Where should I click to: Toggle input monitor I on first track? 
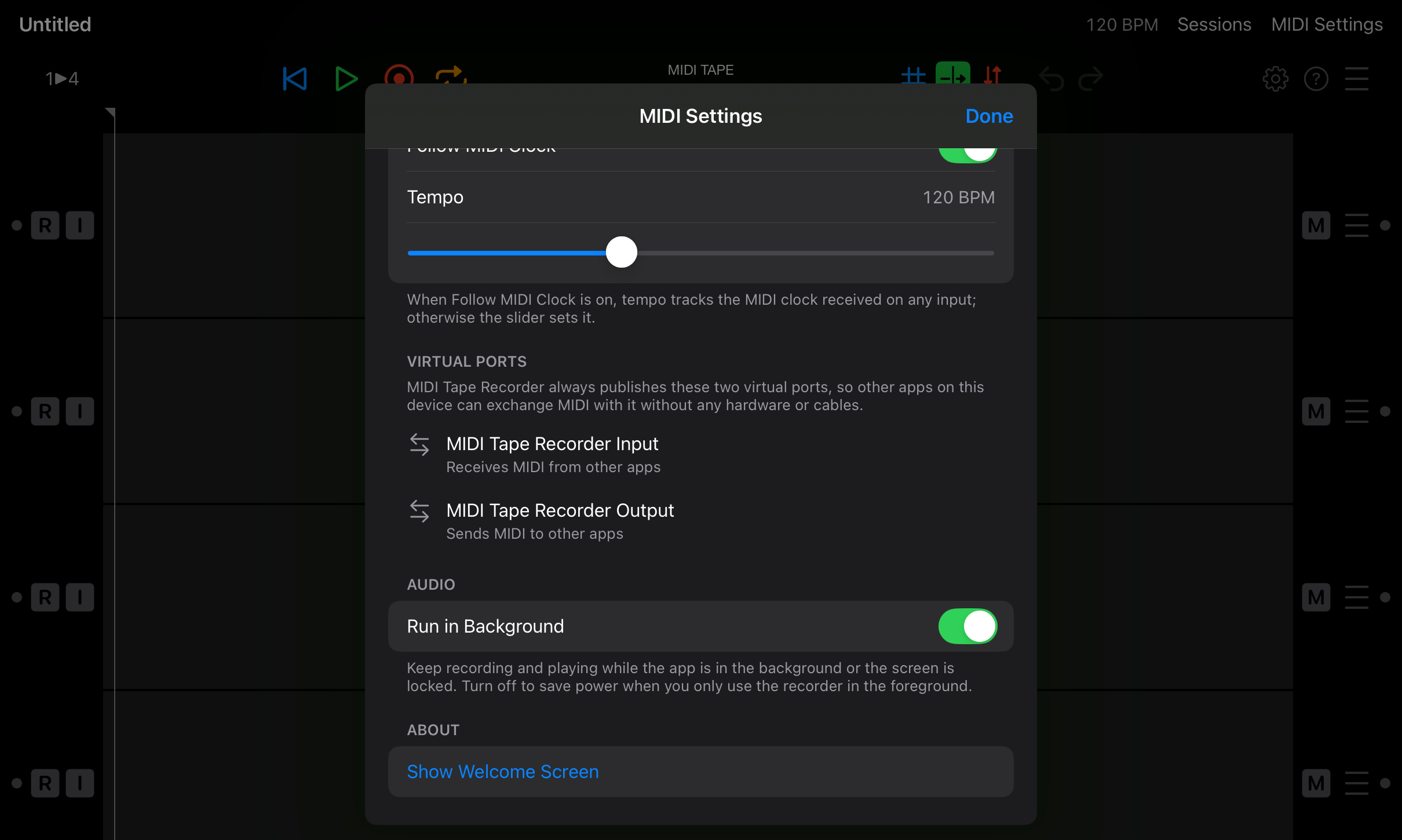(80, 225)
